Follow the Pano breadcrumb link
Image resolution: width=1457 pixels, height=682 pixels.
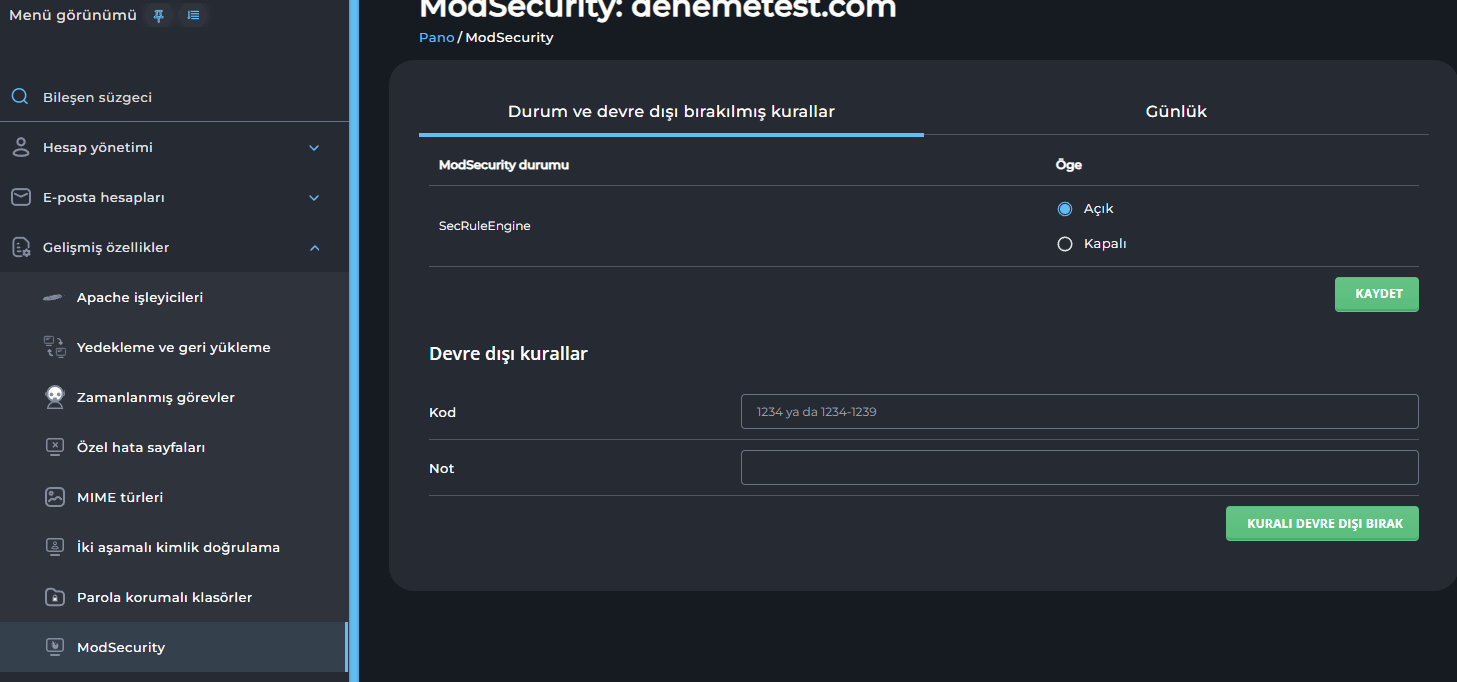436,38
